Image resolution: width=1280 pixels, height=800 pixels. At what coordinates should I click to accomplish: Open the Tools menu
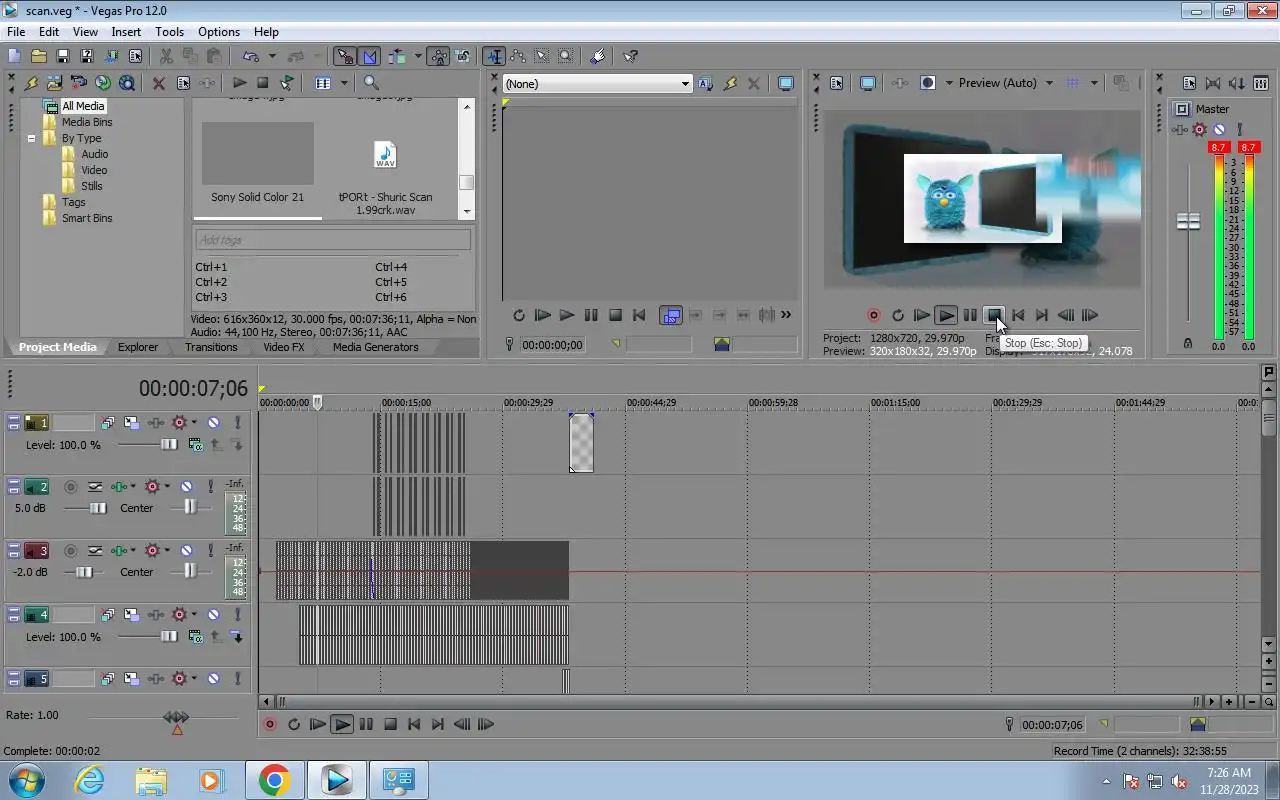[169, 32]
